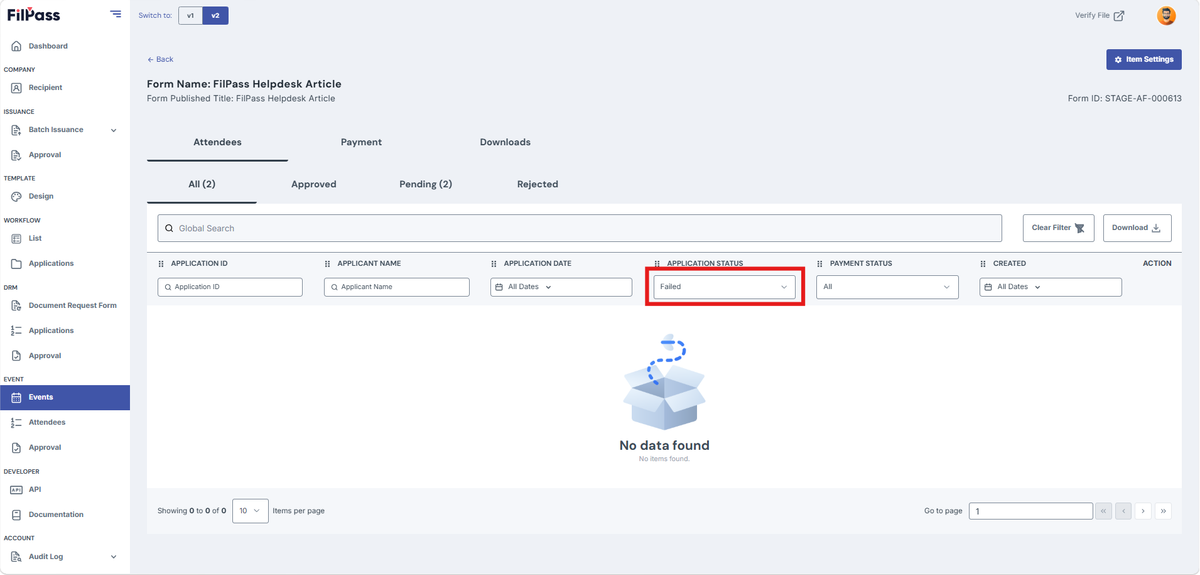Switch to version v1
The width and height of the screenshot is (1200, 575).
[x=190, y=16]
